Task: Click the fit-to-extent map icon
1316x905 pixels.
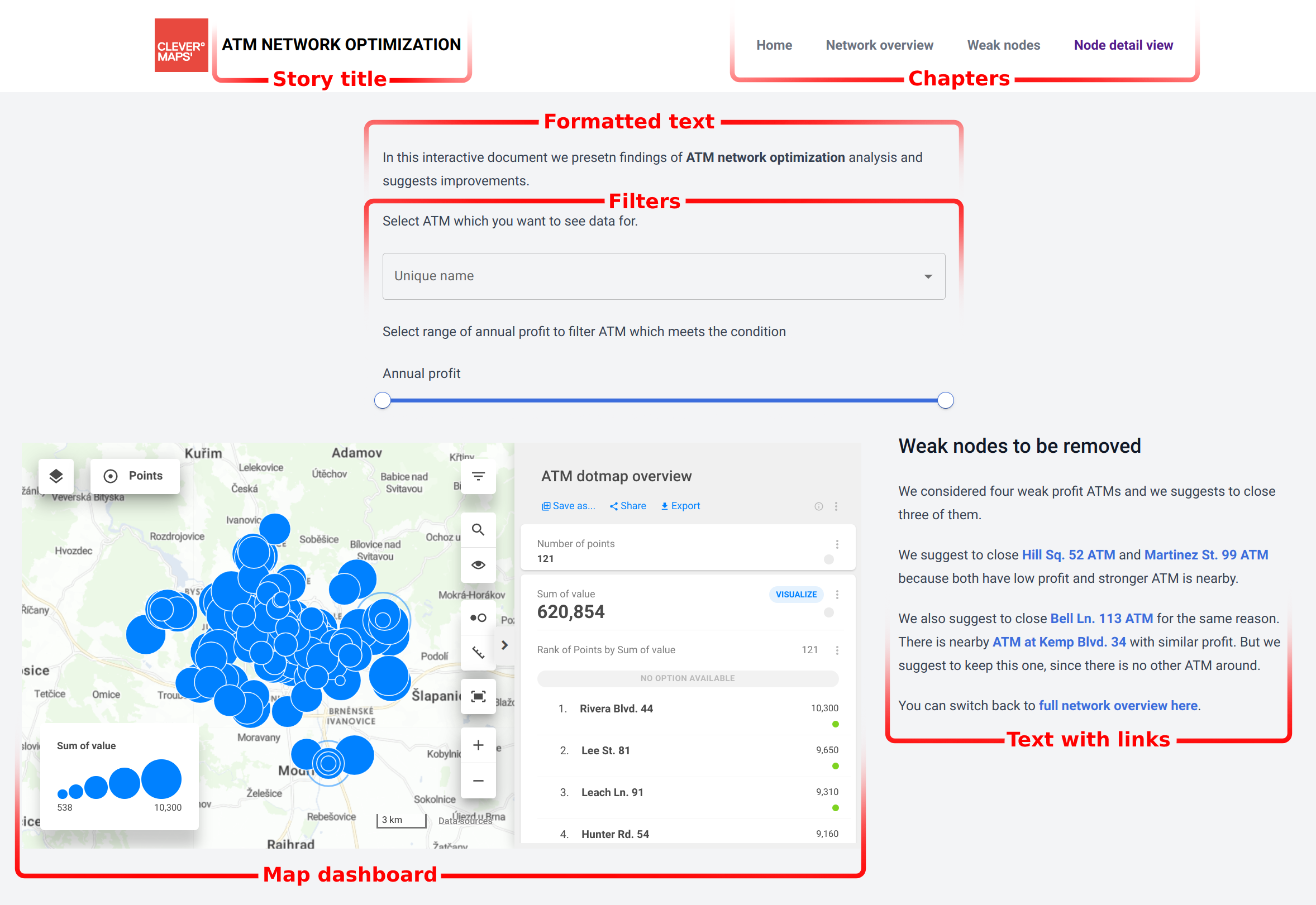Action: point(478,696)
